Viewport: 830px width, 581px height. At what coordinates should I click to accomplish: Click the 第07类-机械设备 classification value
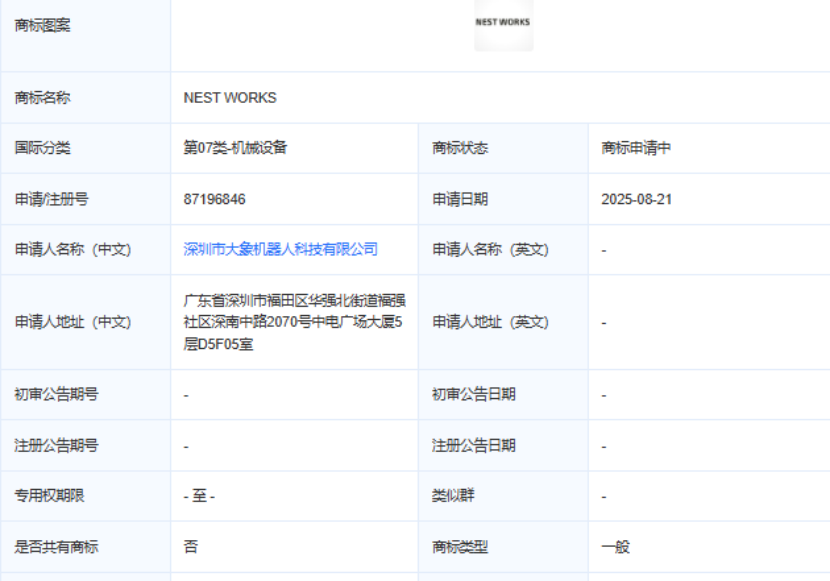point(235,148)
